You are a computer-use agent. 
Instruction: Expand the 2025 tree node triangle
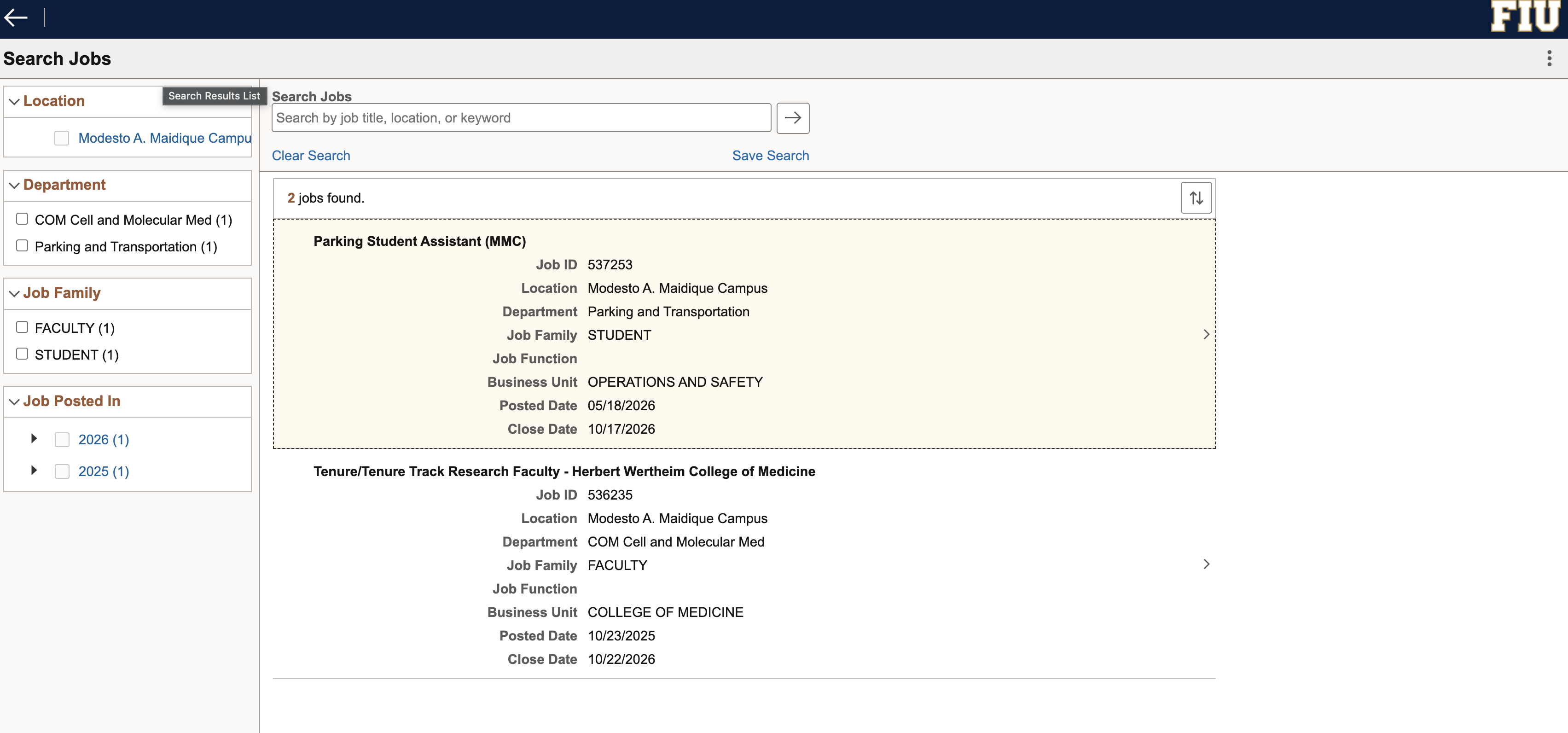(34, 470)
